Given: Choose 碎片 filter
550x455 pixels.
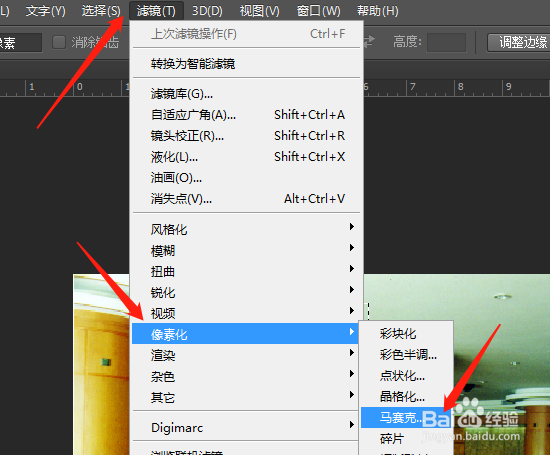Looking at the screenshot, I should point(407,439).
